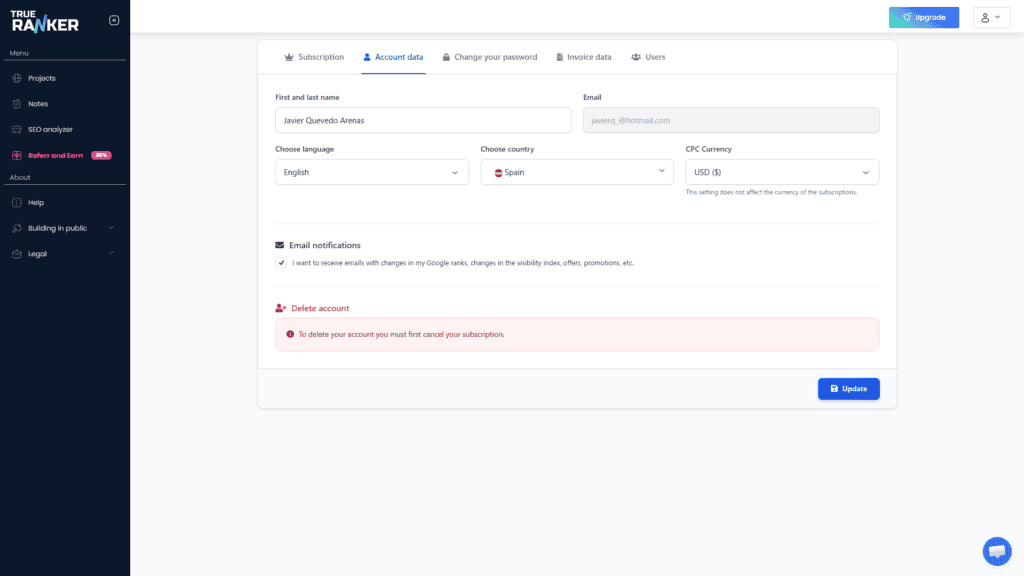The width and height of the screenshot is (1024, 576).
Task: Open the Choose language dropdown
Action: pos(371,171)
